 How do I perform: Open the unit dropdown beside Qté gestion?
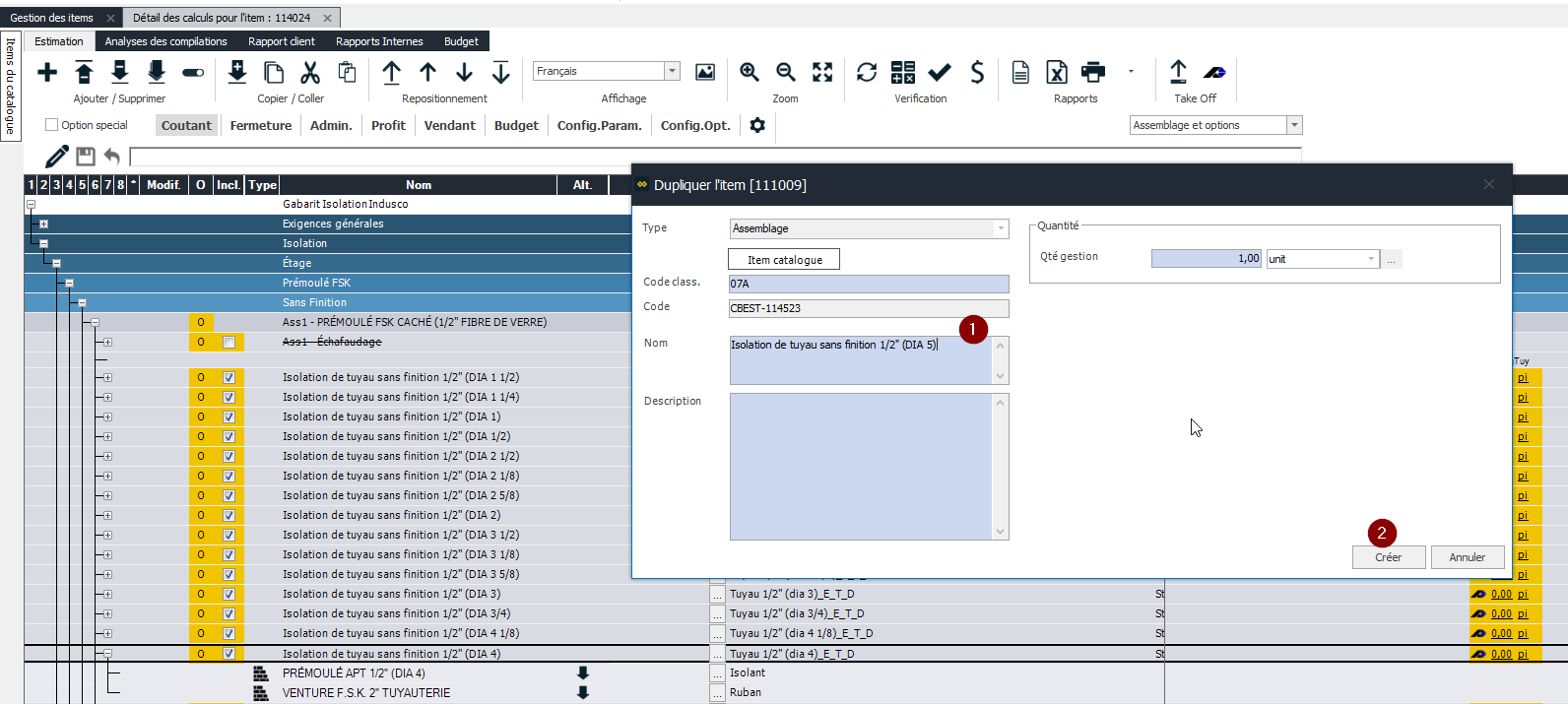click(x=1371, y=259)
